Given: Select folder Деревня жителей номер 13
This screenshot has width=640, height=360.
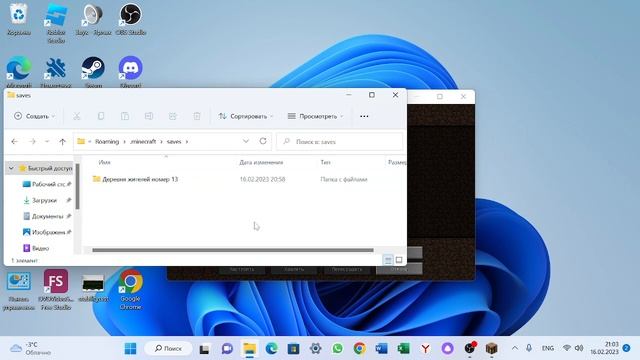Looking at the screenshot, I should [x=140, y=179].
